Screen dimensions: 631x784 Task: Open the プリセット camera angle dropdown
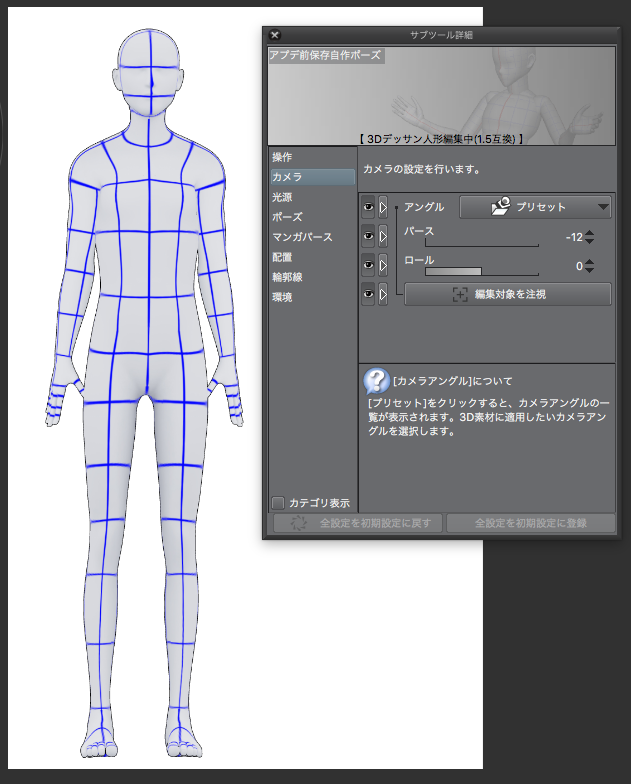[x=535, y=207]
